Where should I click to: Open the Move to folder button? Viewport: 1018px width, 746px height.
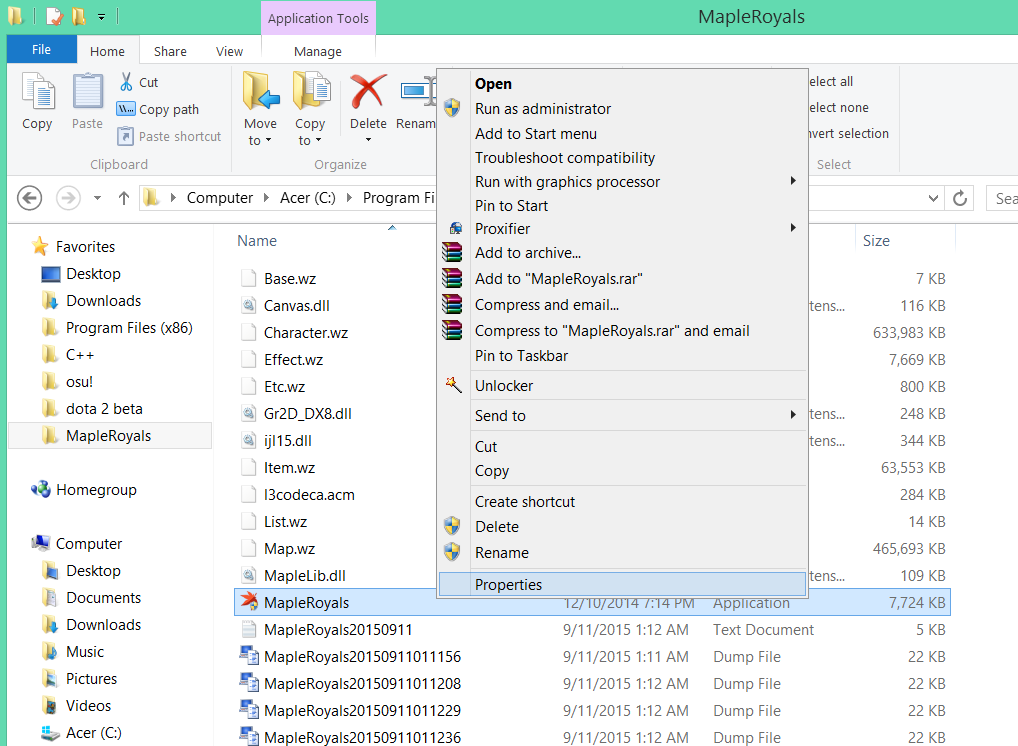(261, 110)
